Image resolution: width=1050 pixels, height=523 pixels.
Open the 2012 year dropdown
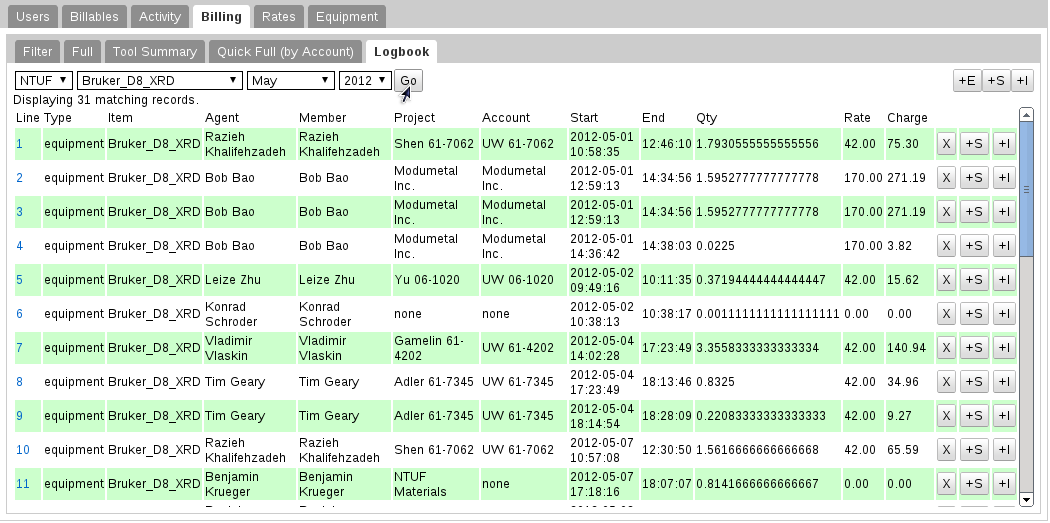tap(366, 80)
